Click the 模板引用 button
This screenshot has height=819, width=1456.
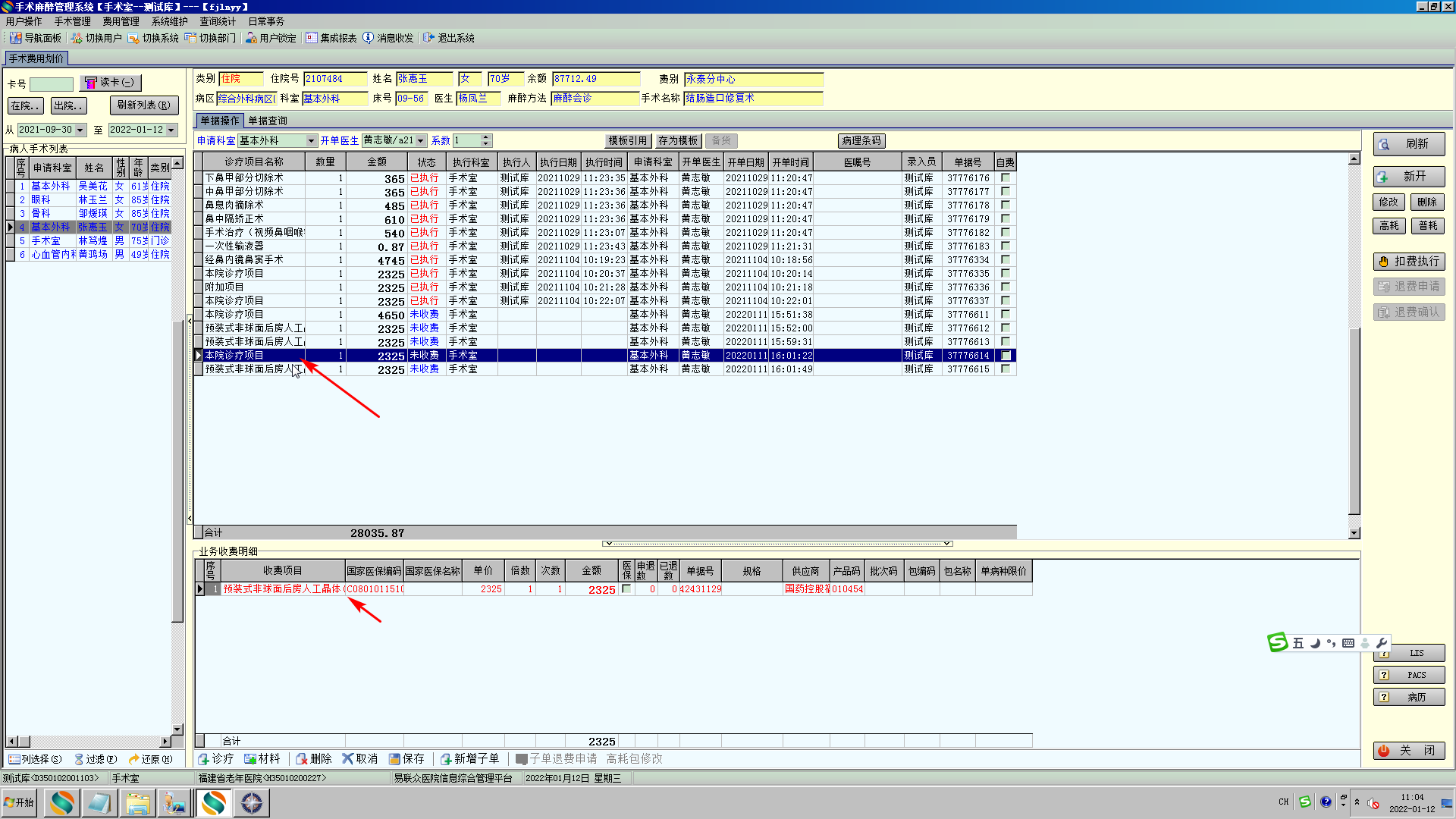pos(627,141)
